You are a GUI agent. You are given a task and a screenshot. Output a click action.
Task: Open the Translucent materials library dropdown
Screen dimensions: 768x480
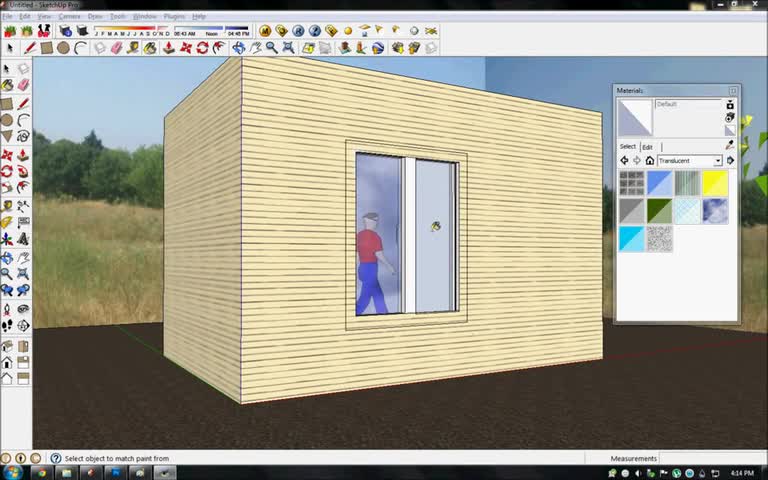690,161
